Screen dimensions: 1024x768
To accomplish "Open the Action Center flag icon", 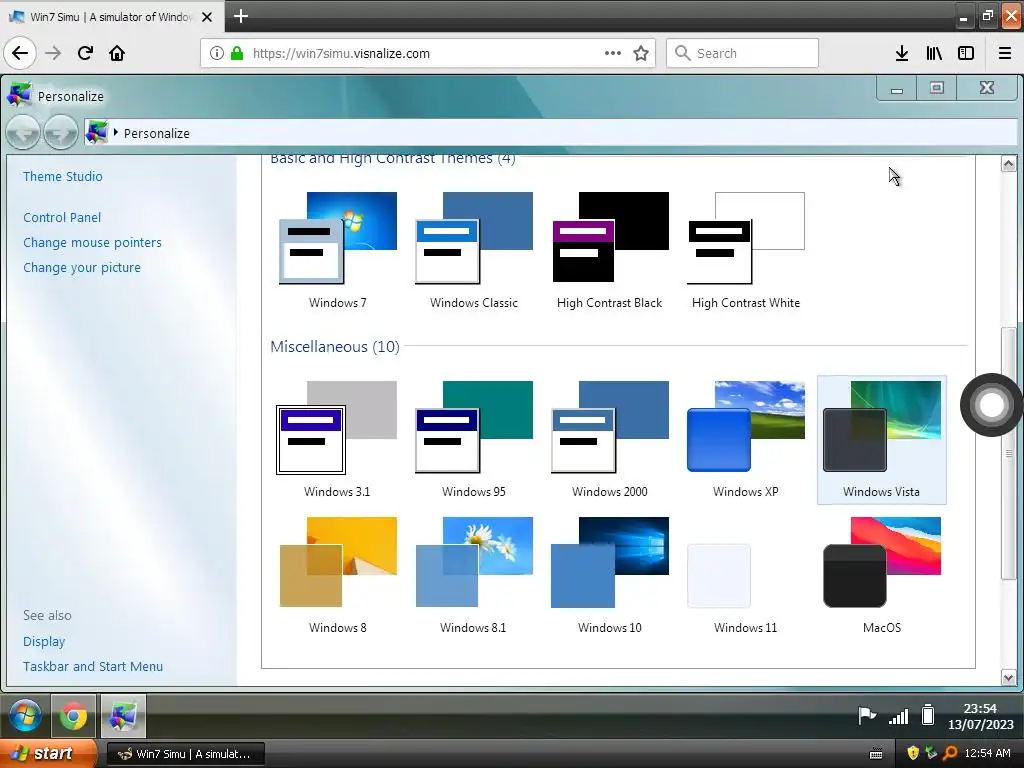I will pyautogui.click(x=867, y=716).
